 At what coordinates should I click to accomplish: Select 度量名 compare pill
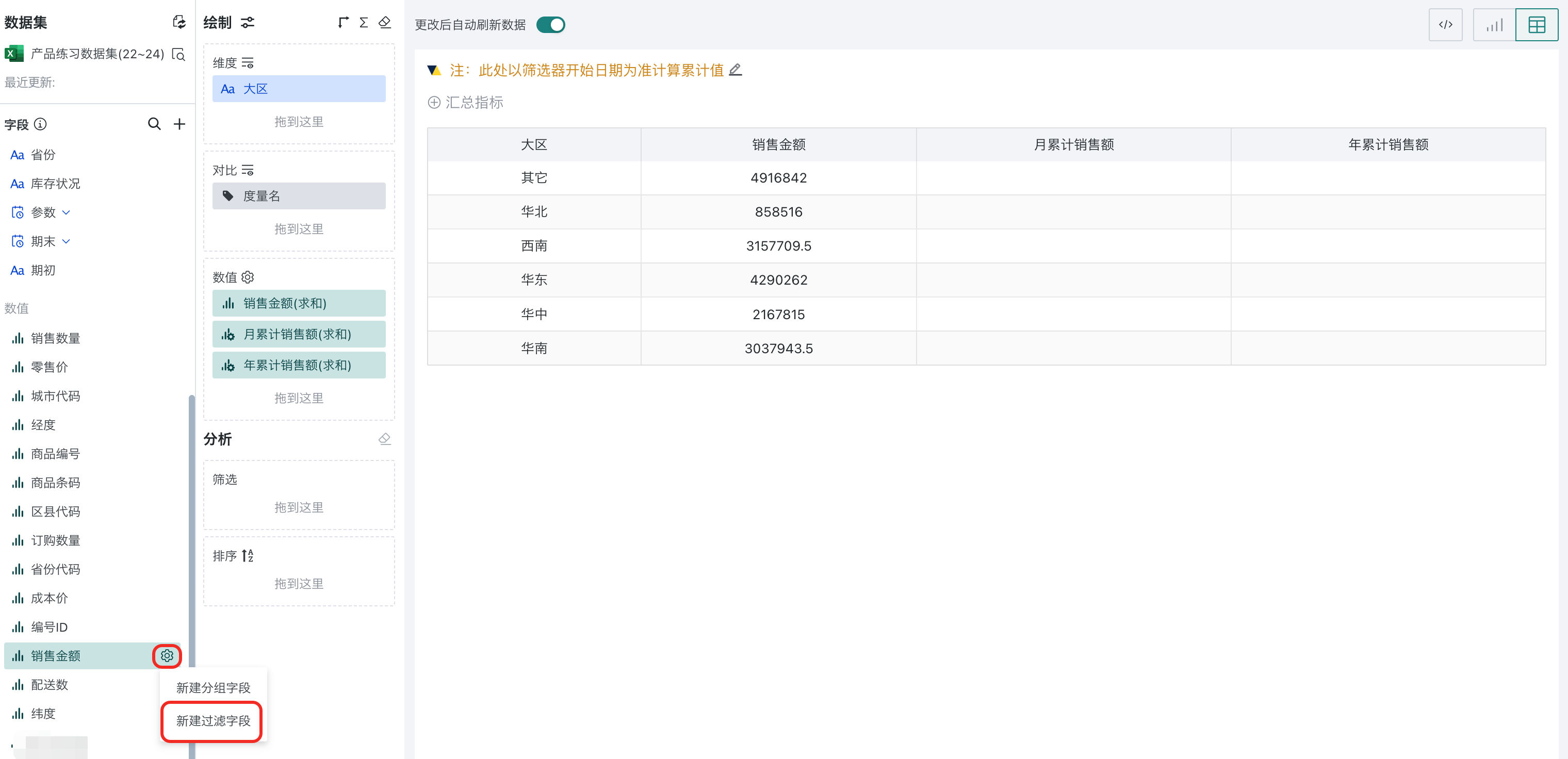tap(298, 196)
